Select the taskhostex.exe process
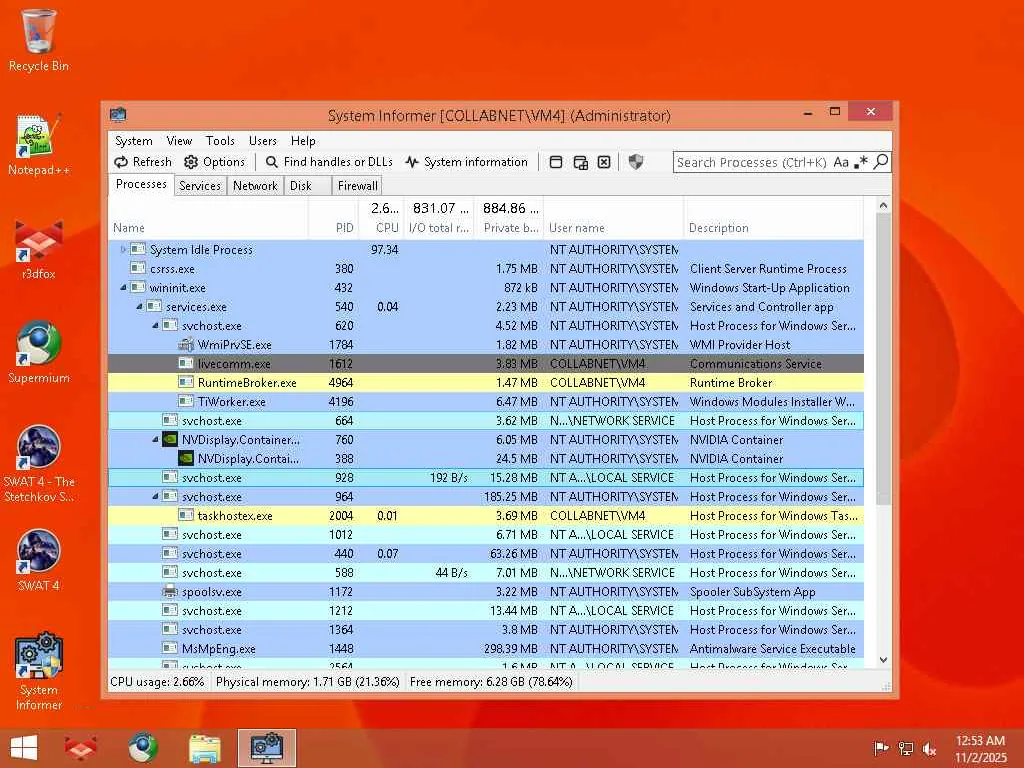Screen dimensions: 1024x768 click(x=486, y=515)
